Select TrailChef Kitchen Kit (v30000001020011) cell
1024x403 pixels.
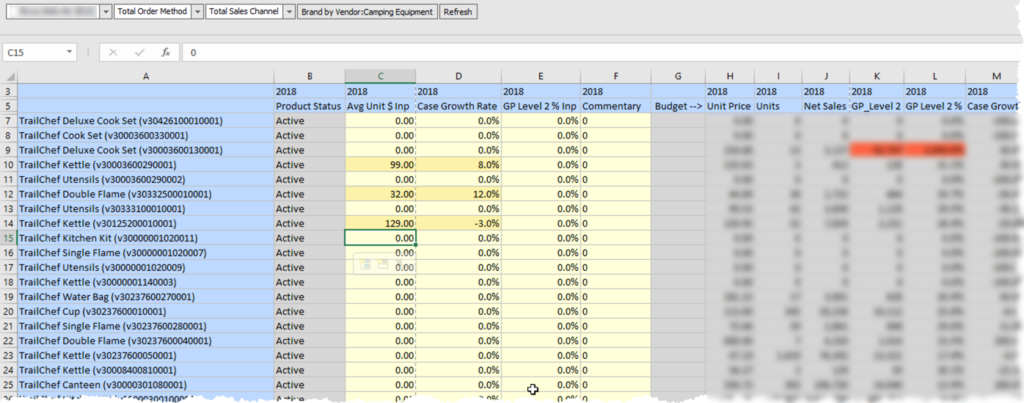tap(146, 238)
